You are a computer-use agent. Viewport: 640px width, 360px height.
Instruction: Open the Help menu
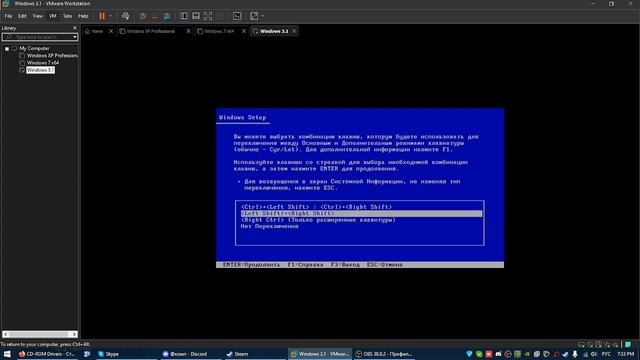[x=83, y=16]
